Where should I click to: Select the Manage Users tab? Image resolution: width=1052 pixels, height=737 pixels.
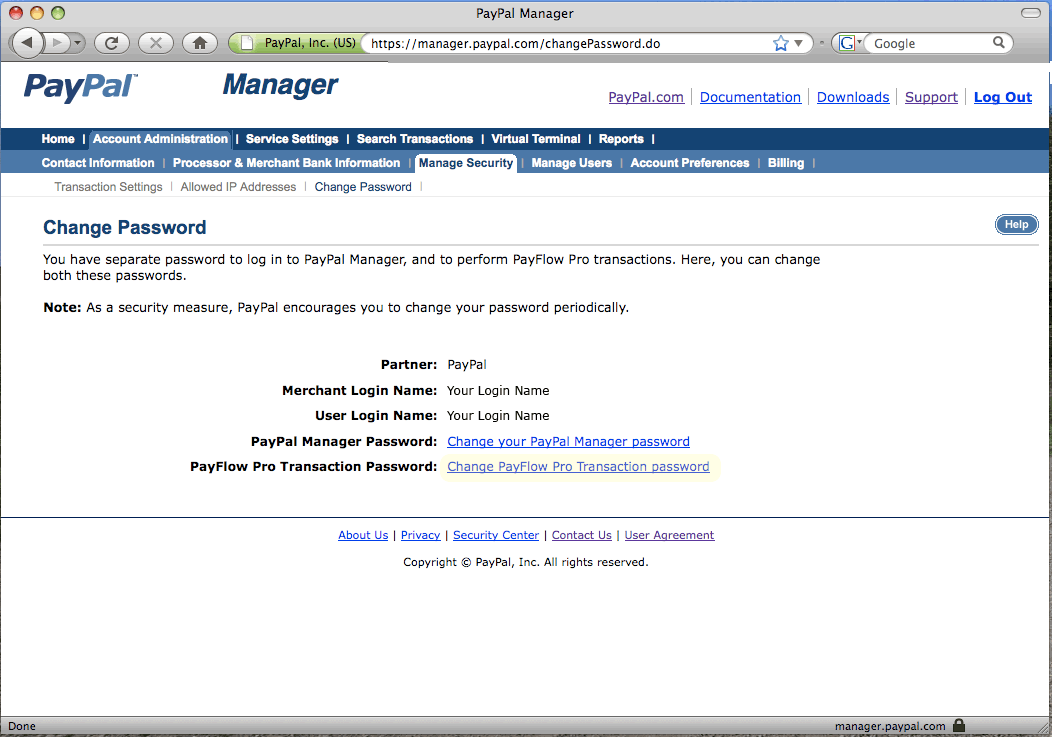click(572, 163)
